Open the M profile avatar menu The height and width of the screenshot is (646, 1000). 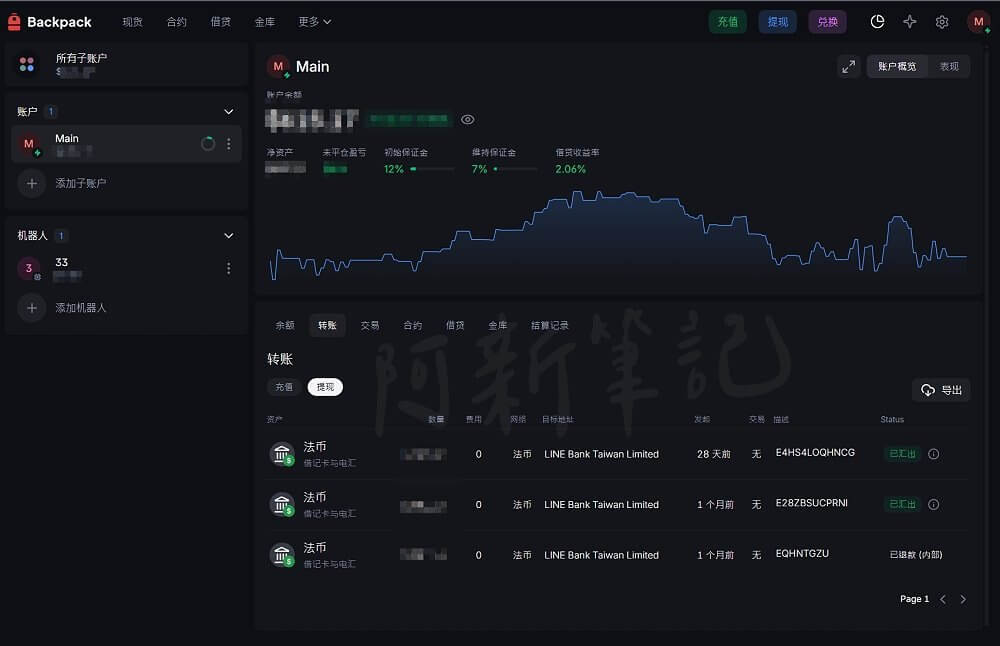[x=978, y=22]
